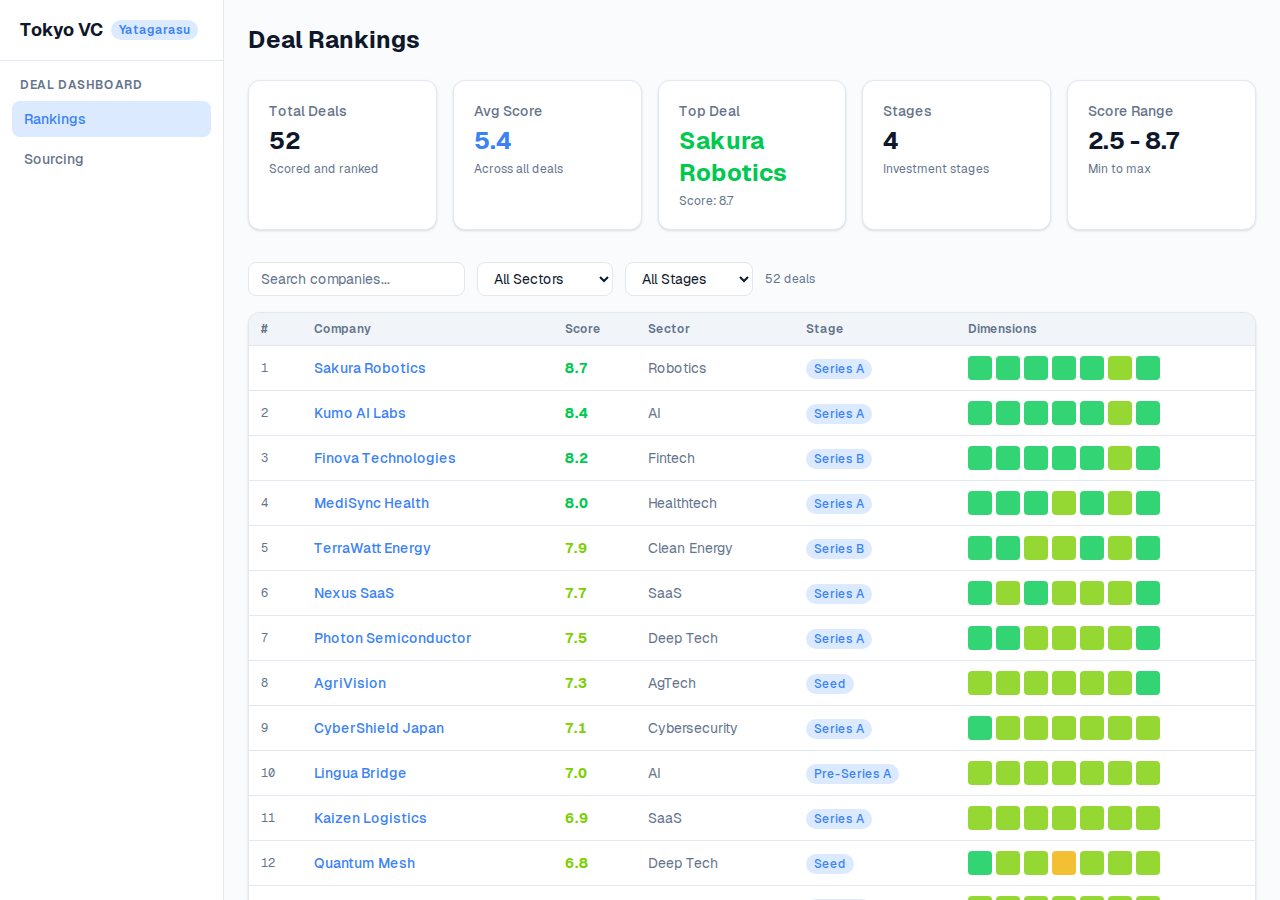Viewport: 1280px width, 900px height.
Task: Click the Series B badge for Finova Technologies
Action: (x=838, y=459)
